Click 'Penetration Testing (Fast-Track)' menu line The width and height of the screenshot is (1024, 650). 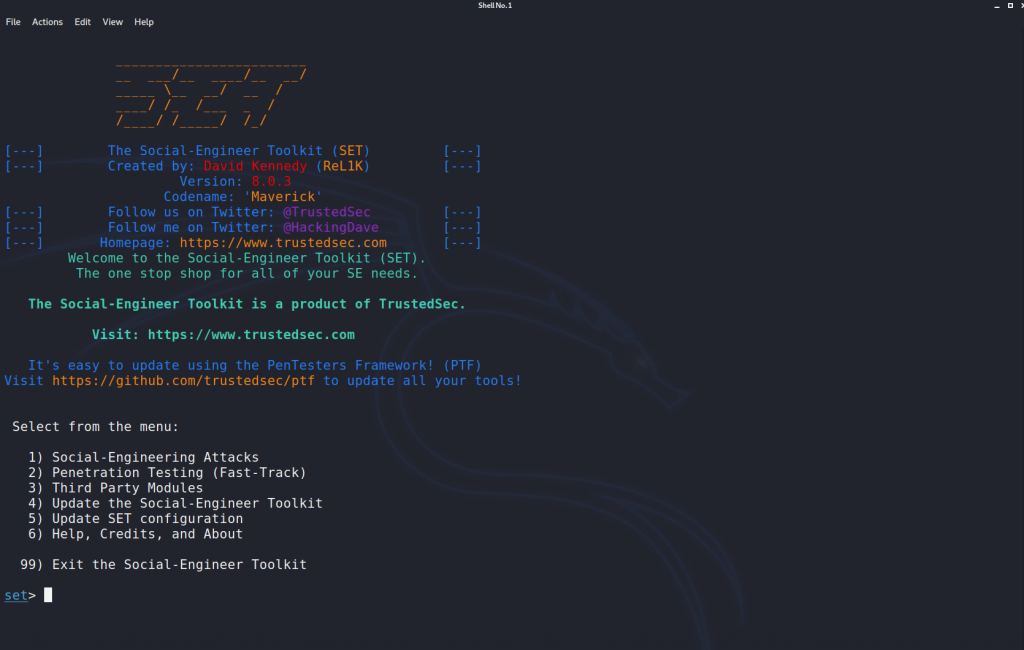[167, 472]
